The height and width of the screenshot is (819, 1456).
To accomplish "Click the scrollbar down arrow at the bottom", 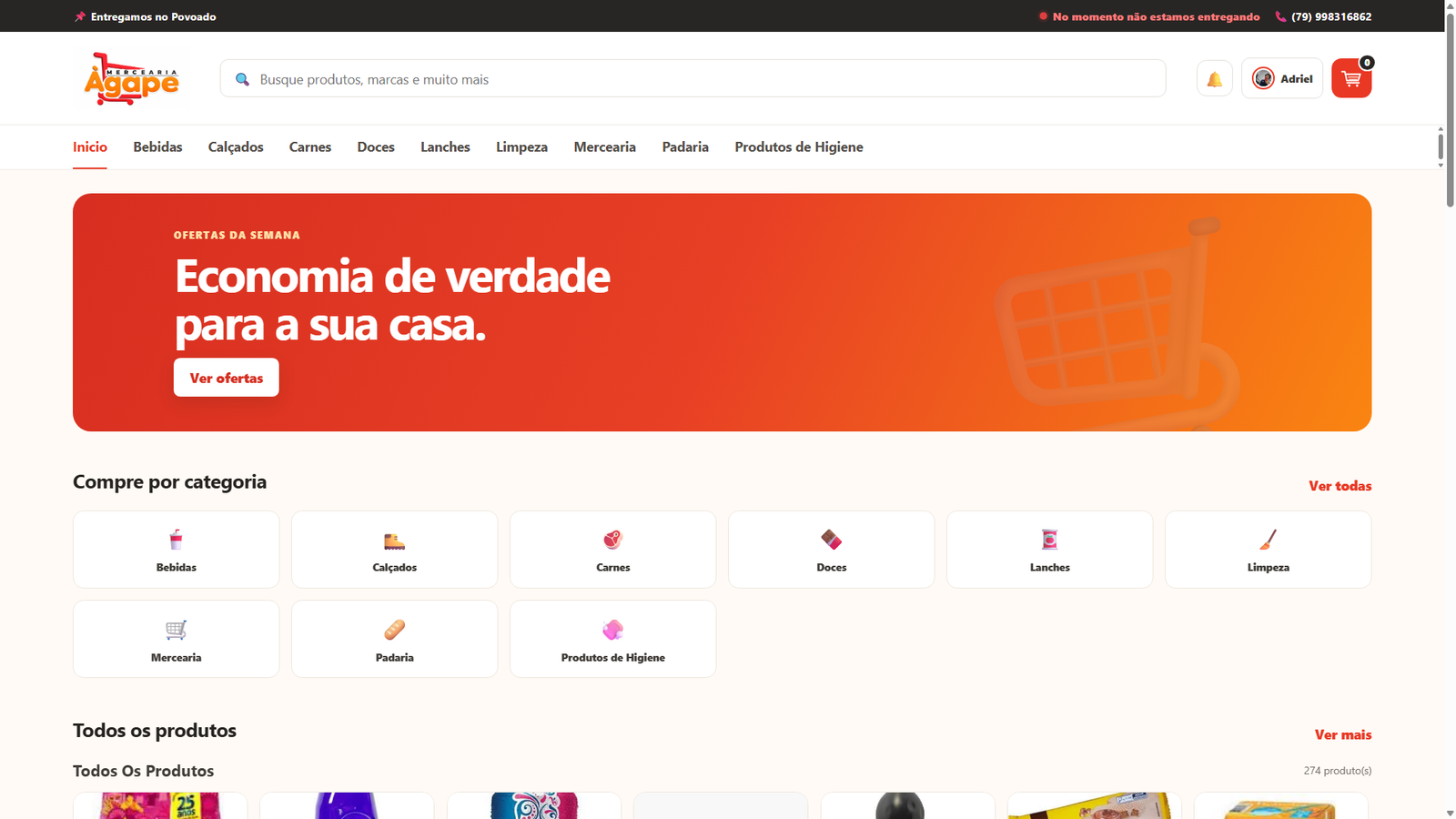I will 1451,813.
